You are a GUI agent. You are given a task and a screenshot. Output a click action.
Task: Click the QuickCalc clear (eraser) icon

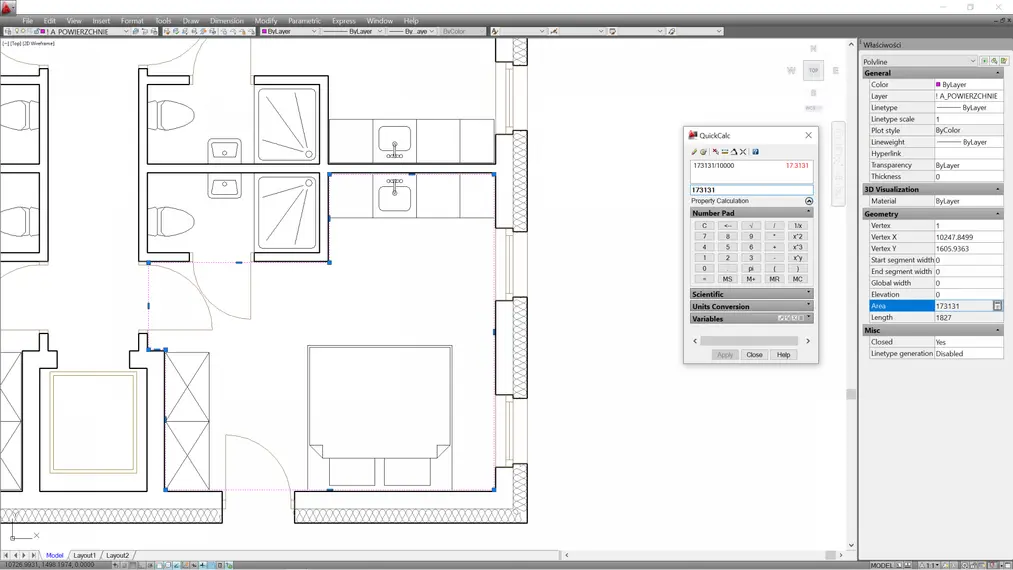click(694, 152)
